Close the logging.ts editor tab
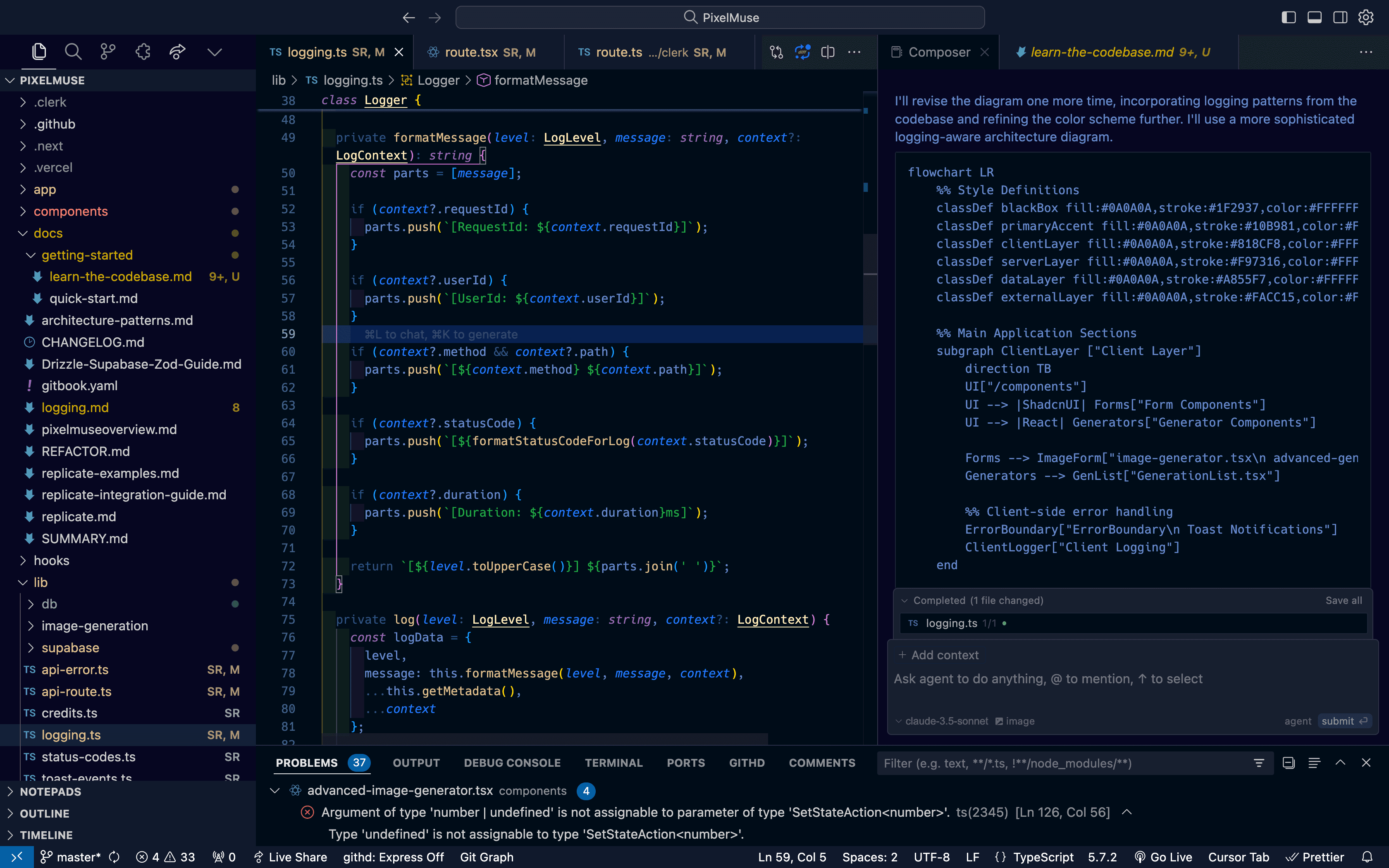1389x868 pixels. tap(399, 52)
